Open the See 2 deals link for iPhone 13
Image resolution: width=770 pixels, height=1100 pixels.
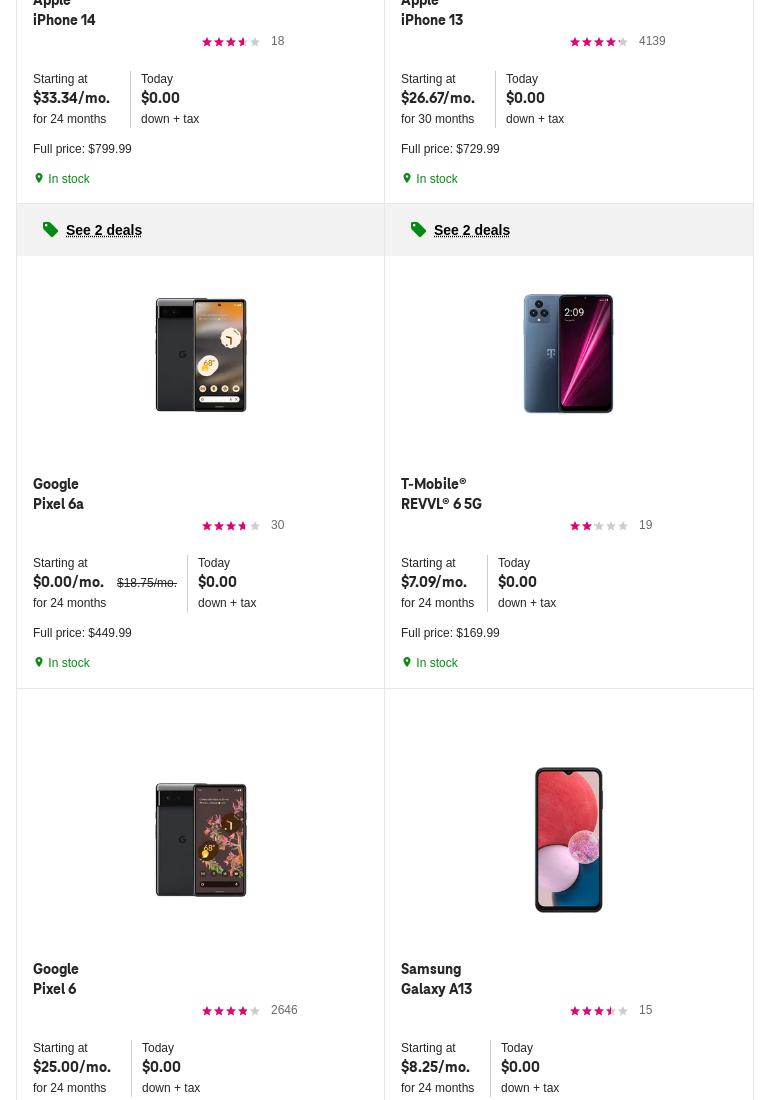[472, 230]
